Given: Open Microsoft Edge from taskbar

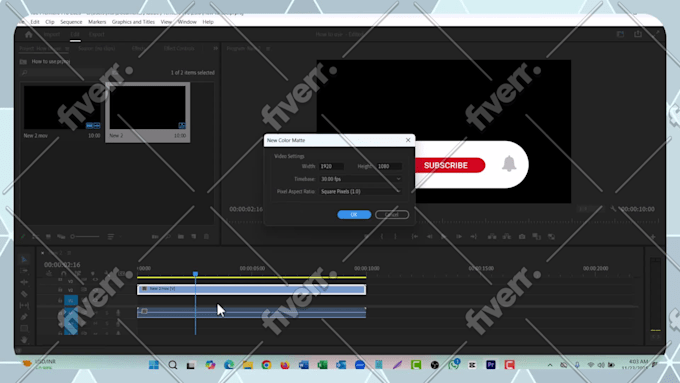Looking at the screenshot, I should (x=229, y=365).
